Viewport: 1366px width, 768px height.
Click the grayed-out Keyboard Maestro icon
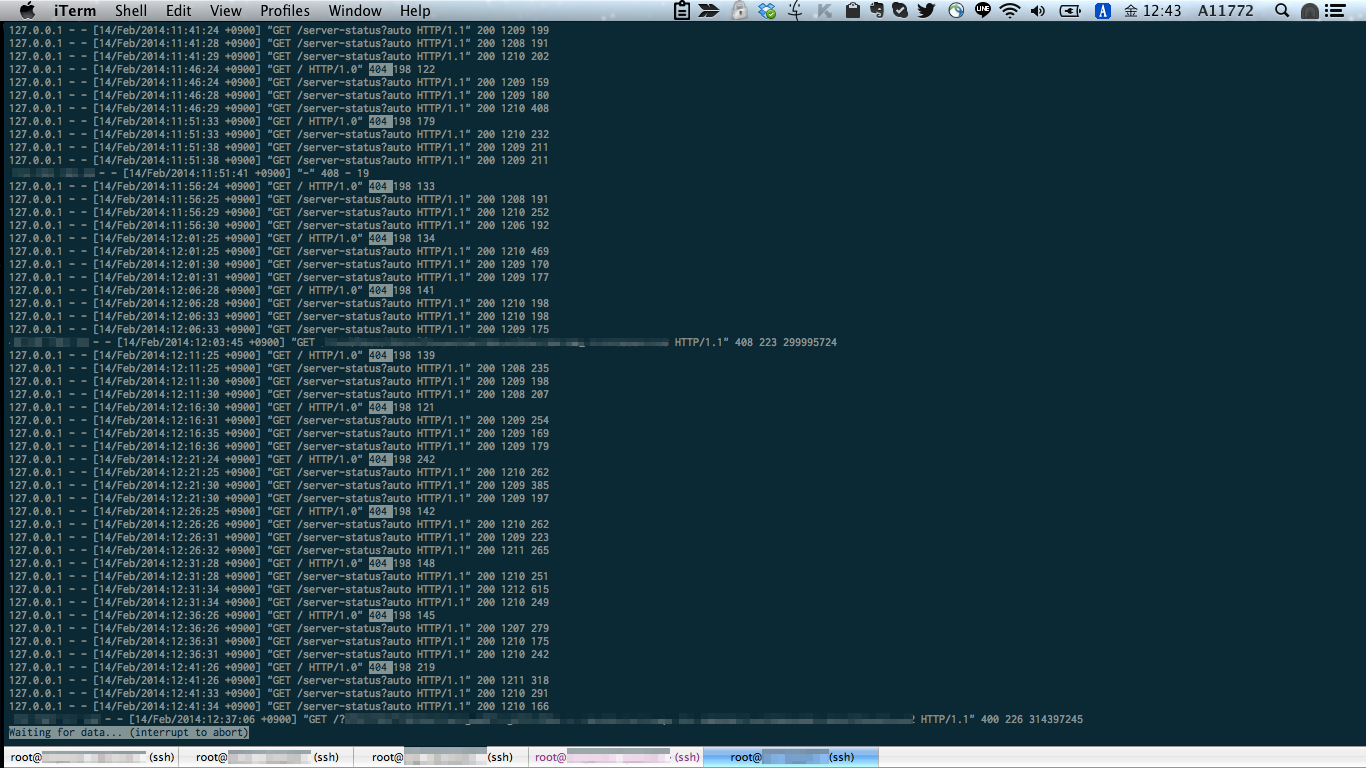tap(823, 11)
